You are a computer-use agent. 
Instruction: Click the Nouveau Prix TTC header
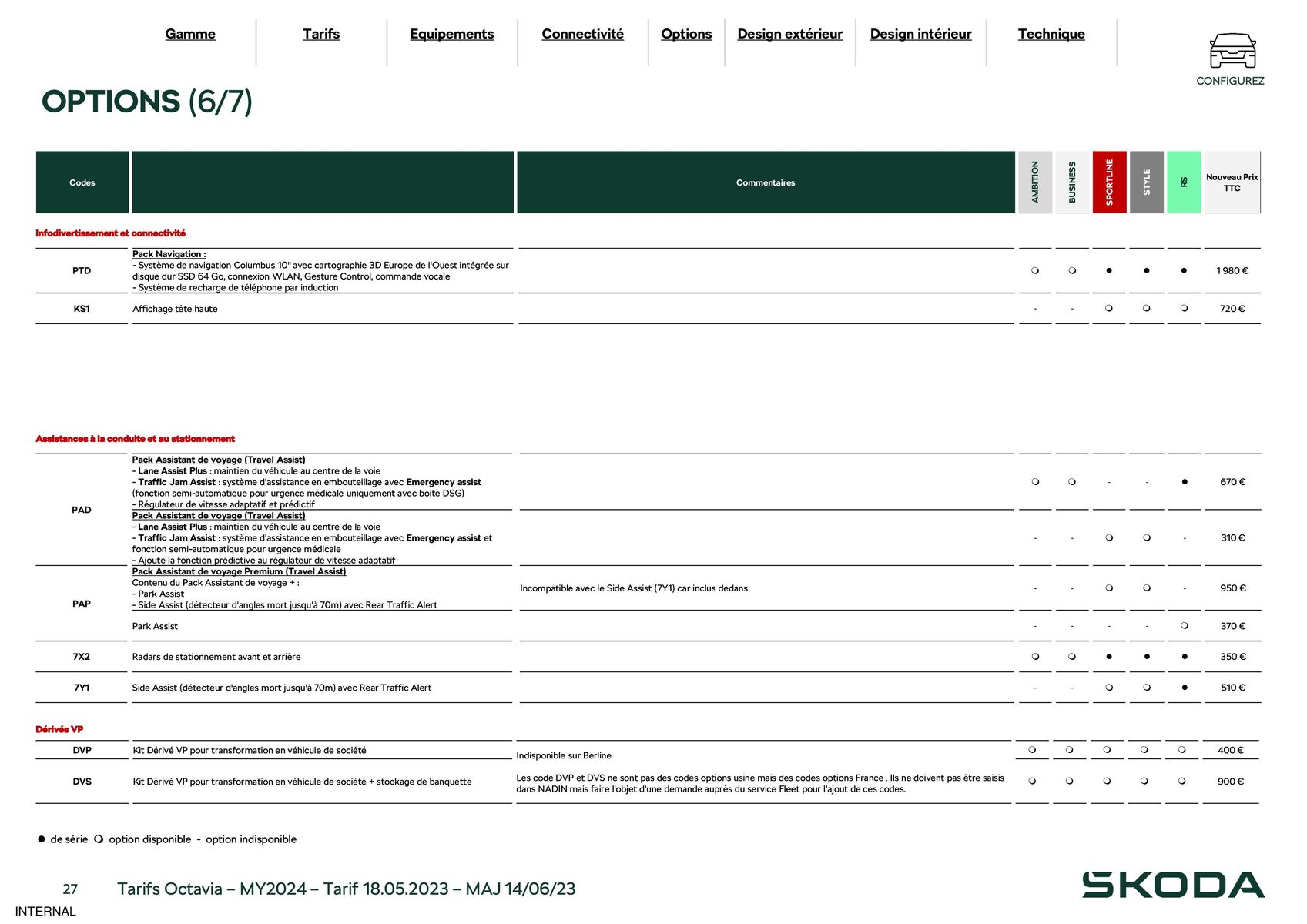[1232, 182]
